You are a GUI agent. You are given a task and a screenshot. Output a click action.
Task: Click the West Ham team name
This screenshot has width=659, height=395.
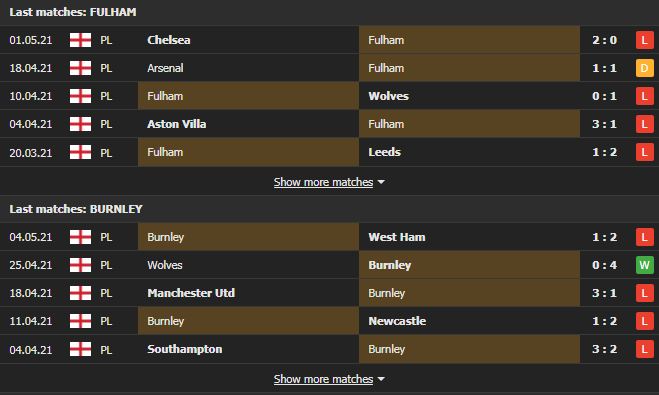point(397,237)
